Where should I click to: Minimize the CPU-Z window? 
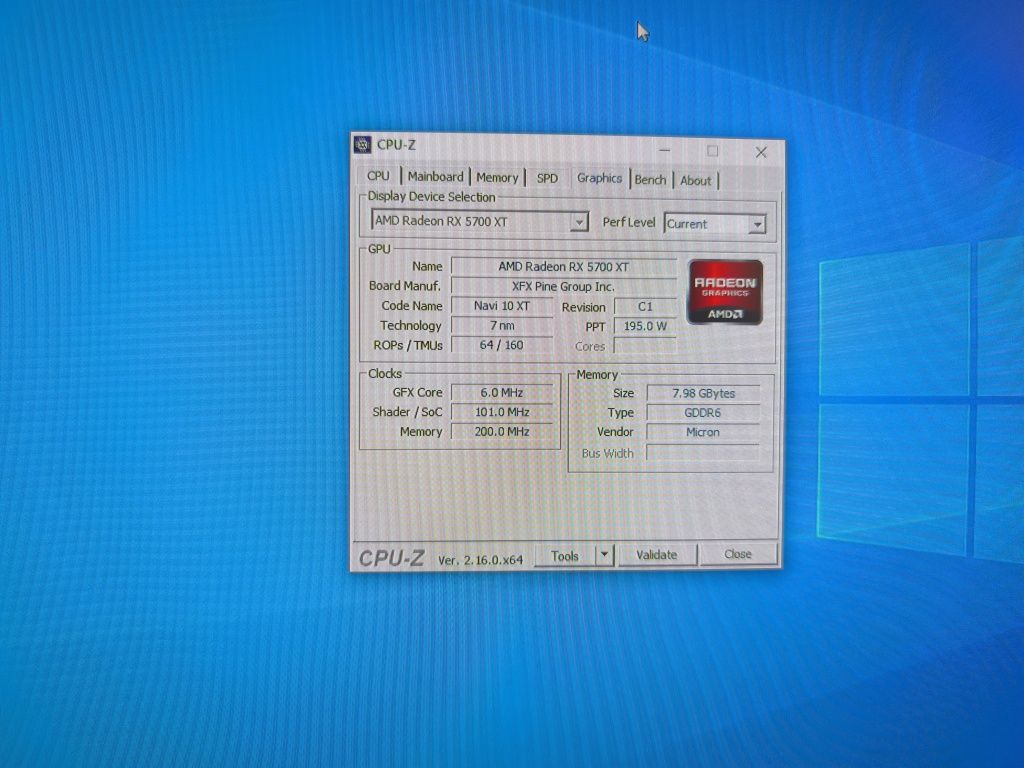pos(664,150)
